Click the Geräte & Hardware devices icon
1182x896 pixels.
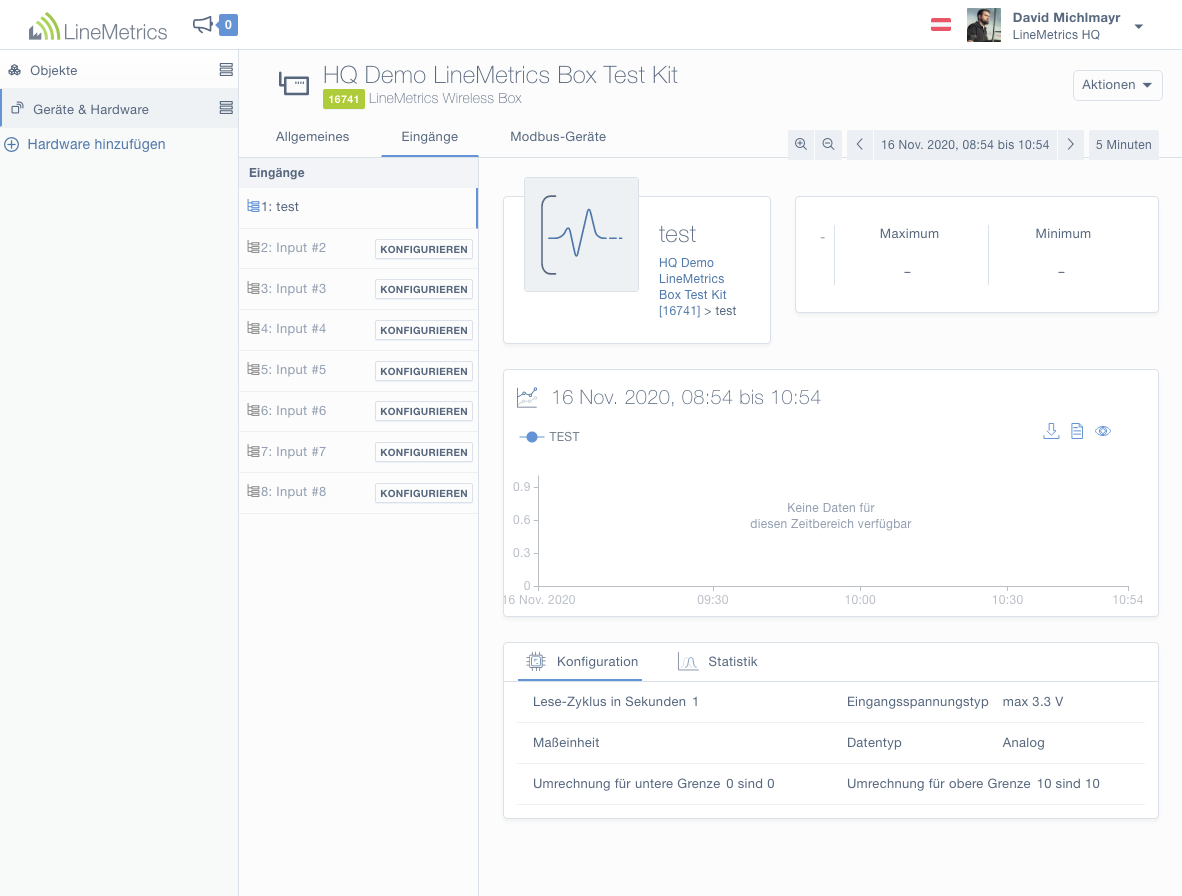17,109
